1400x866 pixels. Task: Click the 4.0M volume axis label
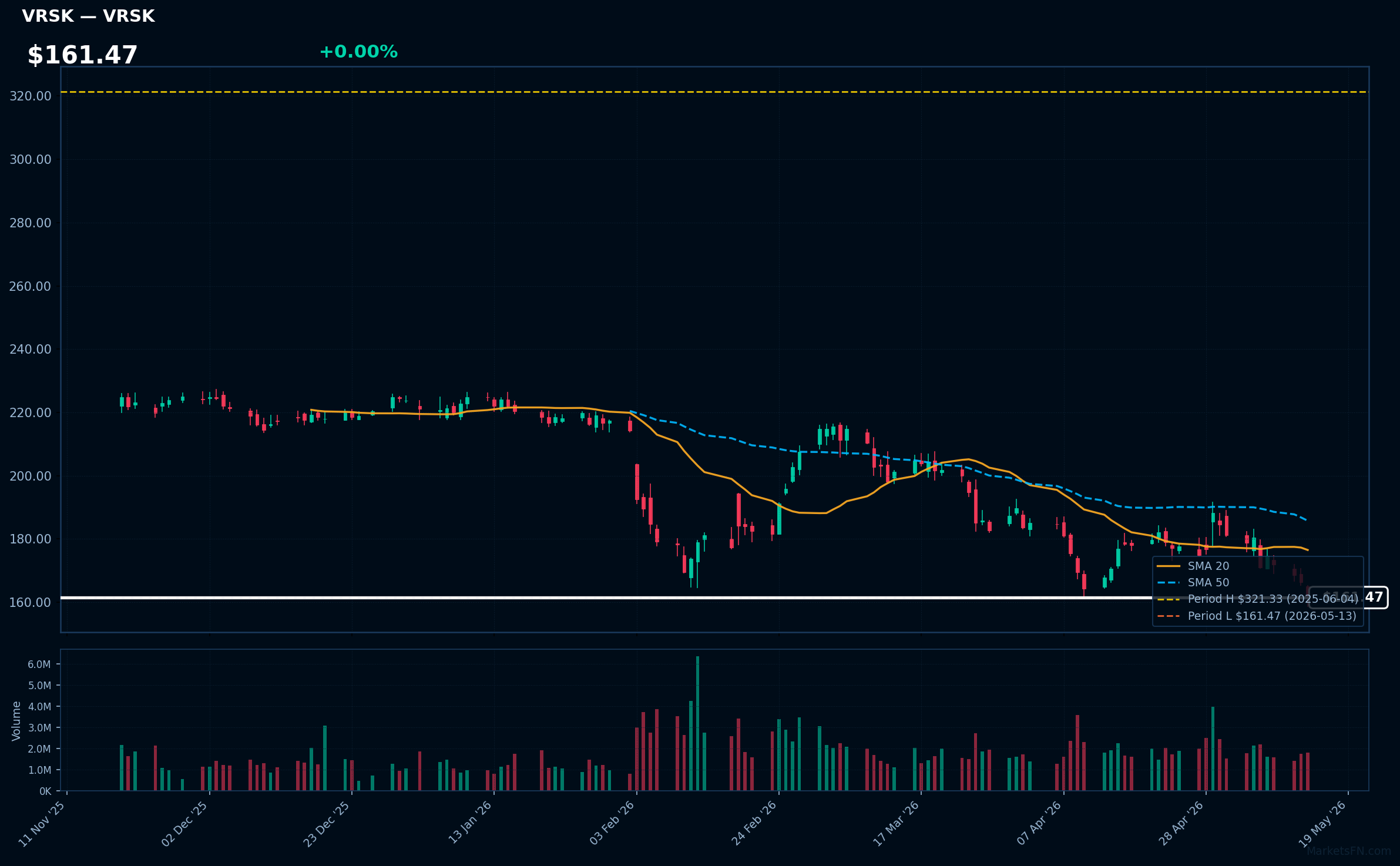click(39, 707)
